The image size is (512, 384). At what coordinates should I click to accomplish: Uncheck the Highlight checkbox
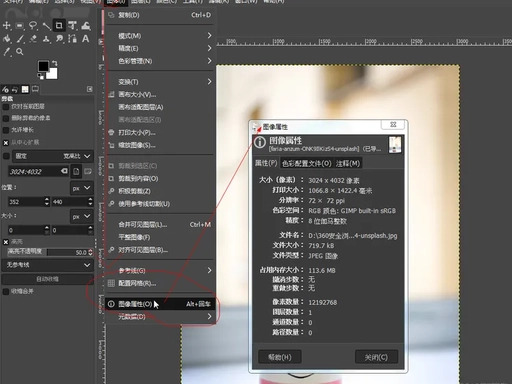pos(6,242)
